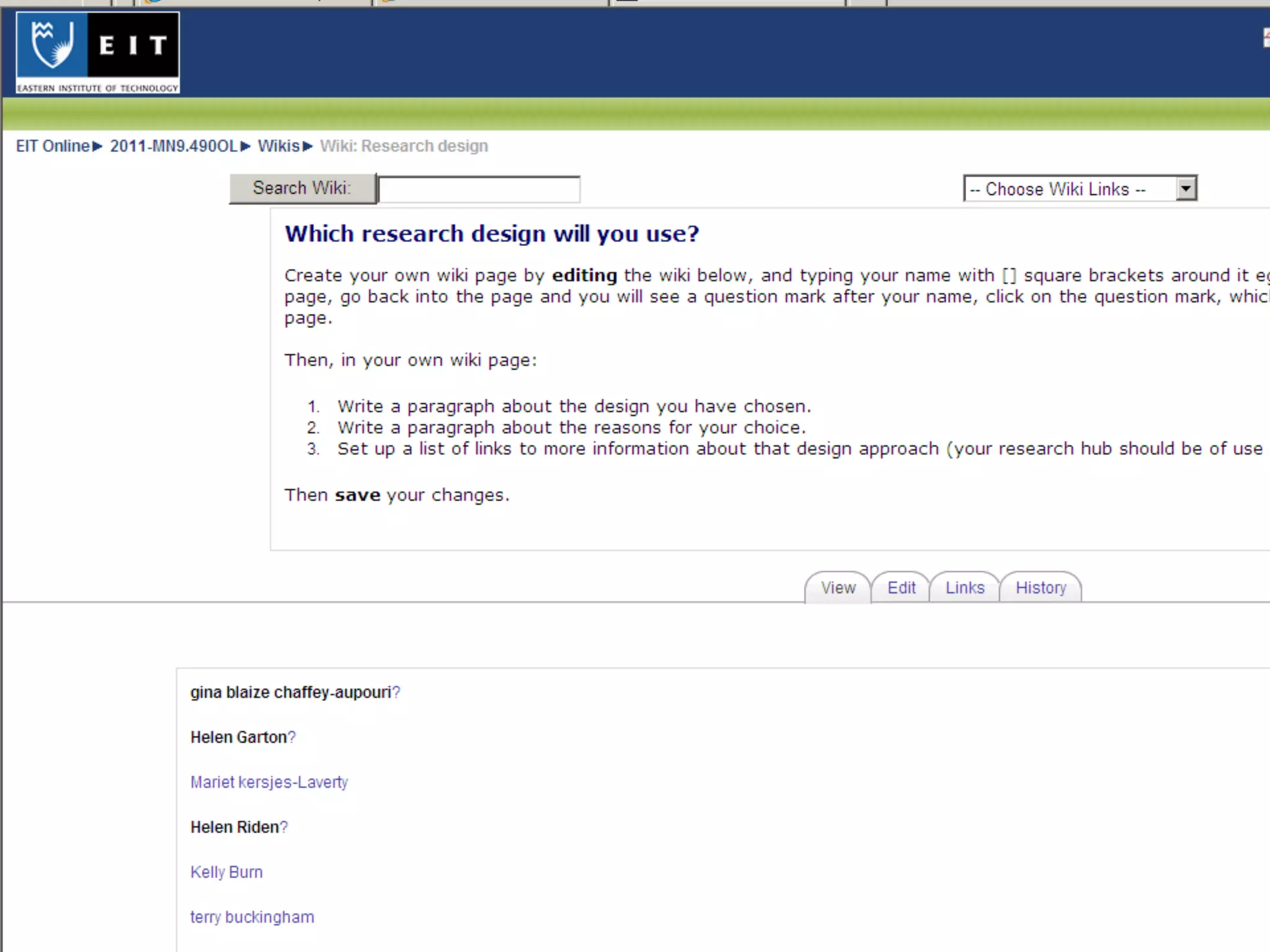Click question mark after gina blaize chaffey-aupouri
This screenshot has width=1270, height=952.
tap(396, 692)
